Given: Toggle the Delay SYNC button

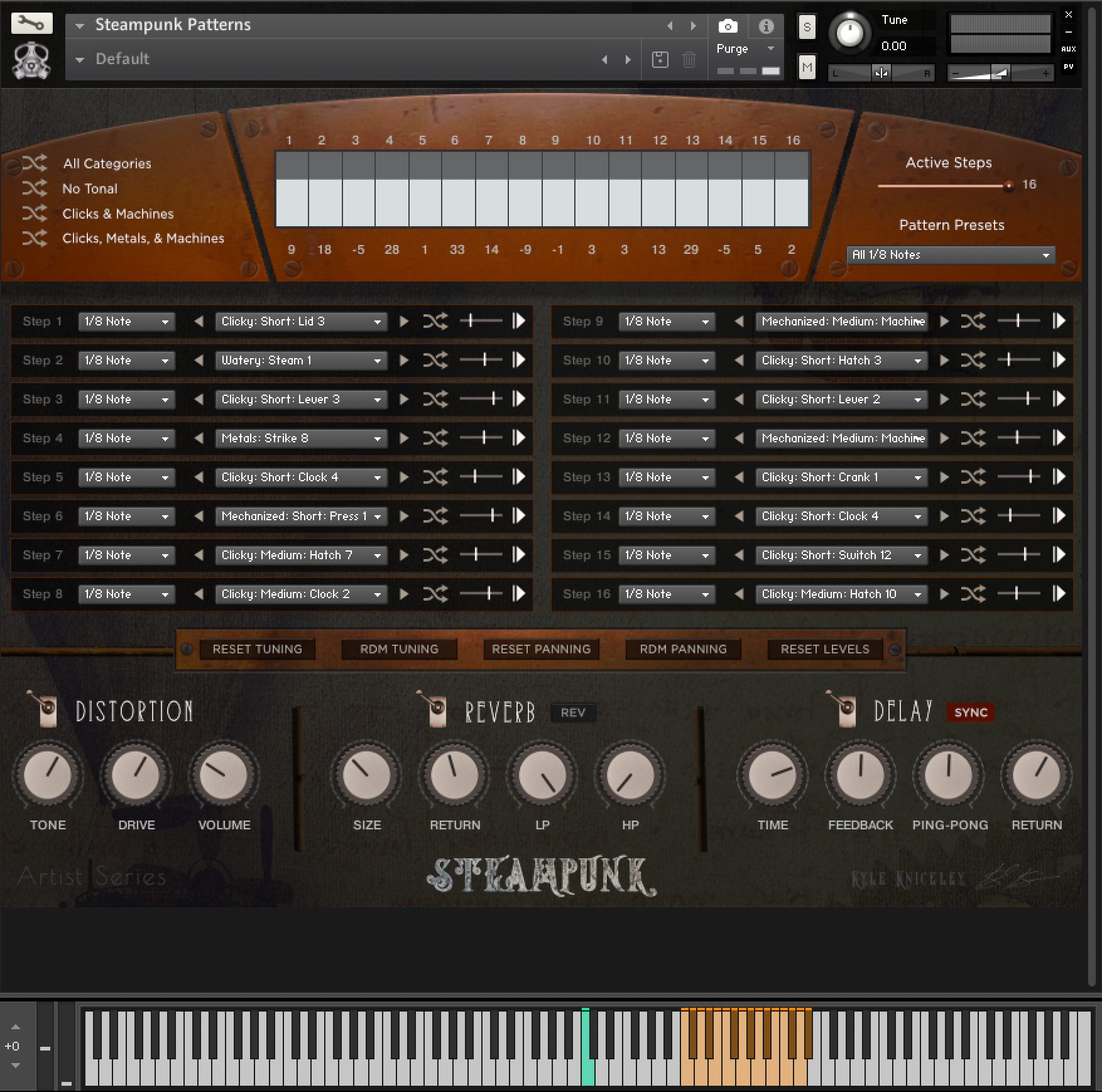Looking at the screenshot, I should 971,713.
